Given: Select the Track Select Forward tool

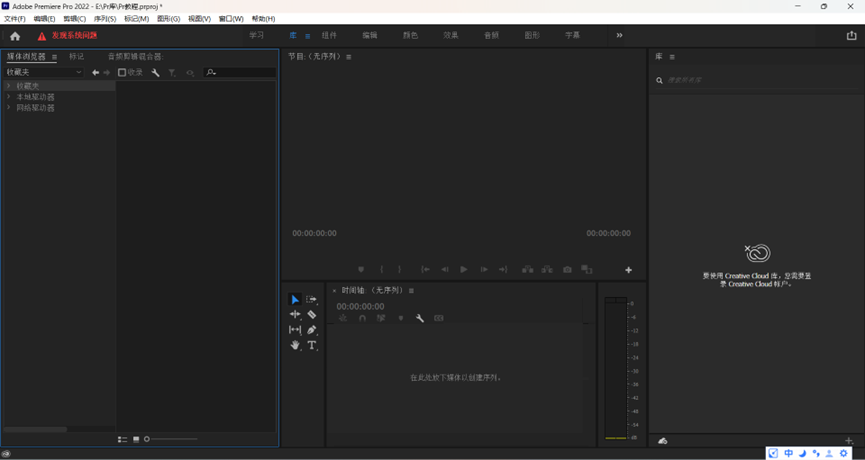Looking at the screenshot, I should (312, 299).
